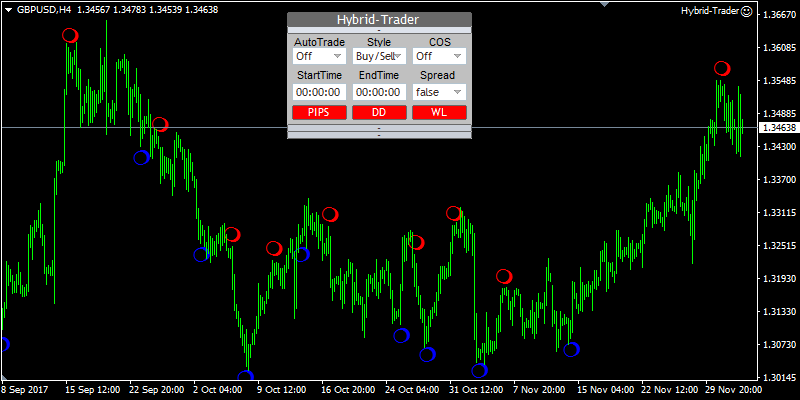
Task: Toggle the red WL button
Action: pyautogui.click(x=439, y=112)
